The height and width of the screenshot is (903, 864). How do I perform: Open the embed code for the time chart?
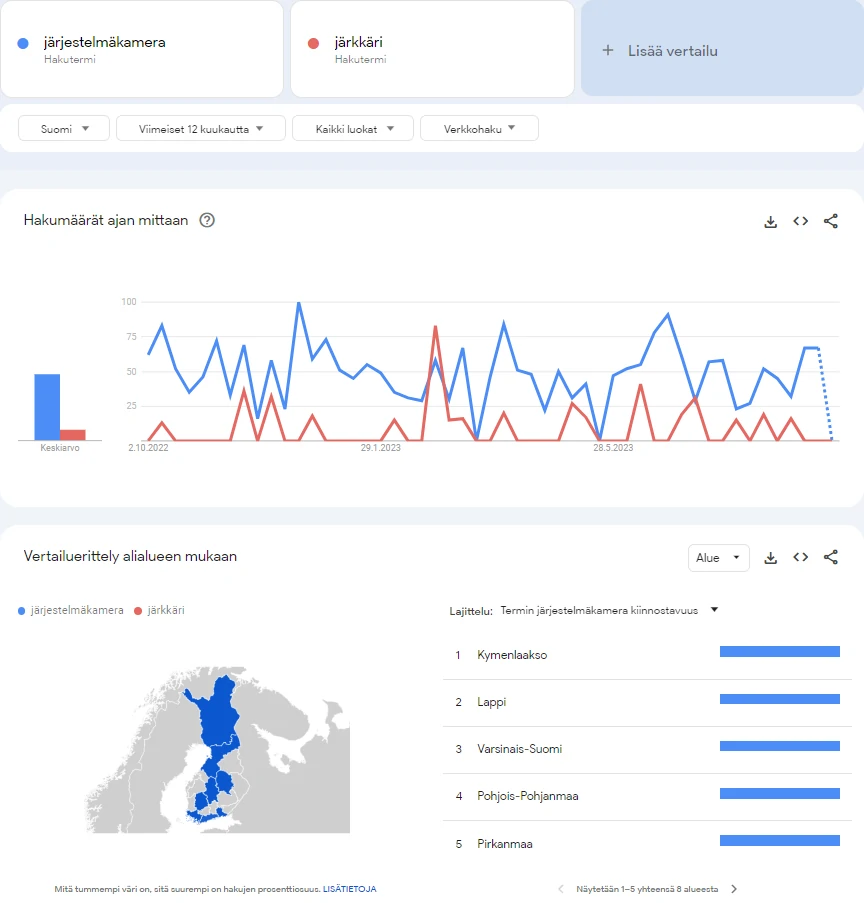pos(800,221)
